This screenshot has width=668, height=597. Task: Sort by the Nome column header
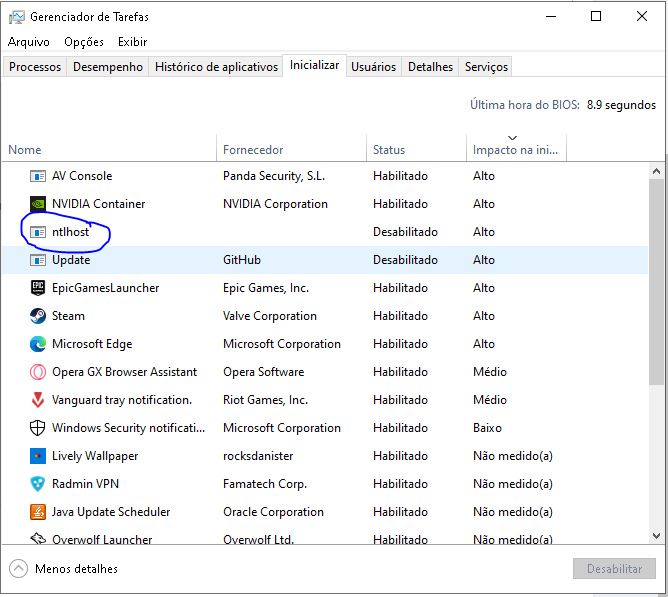tap(109, 150)
